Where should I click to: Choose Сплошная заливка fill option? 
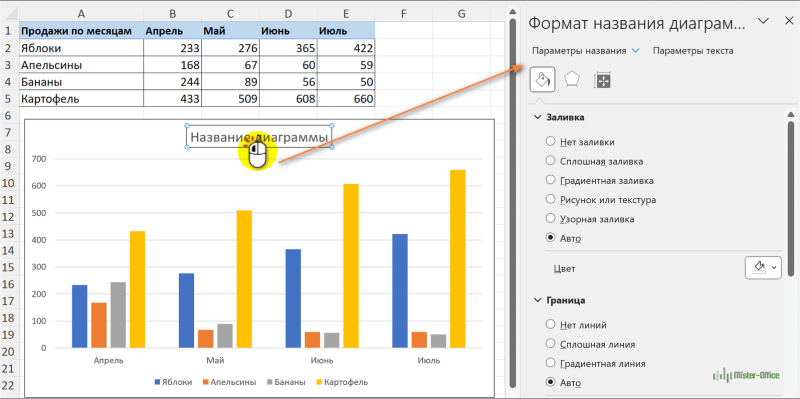click(550, 161)
